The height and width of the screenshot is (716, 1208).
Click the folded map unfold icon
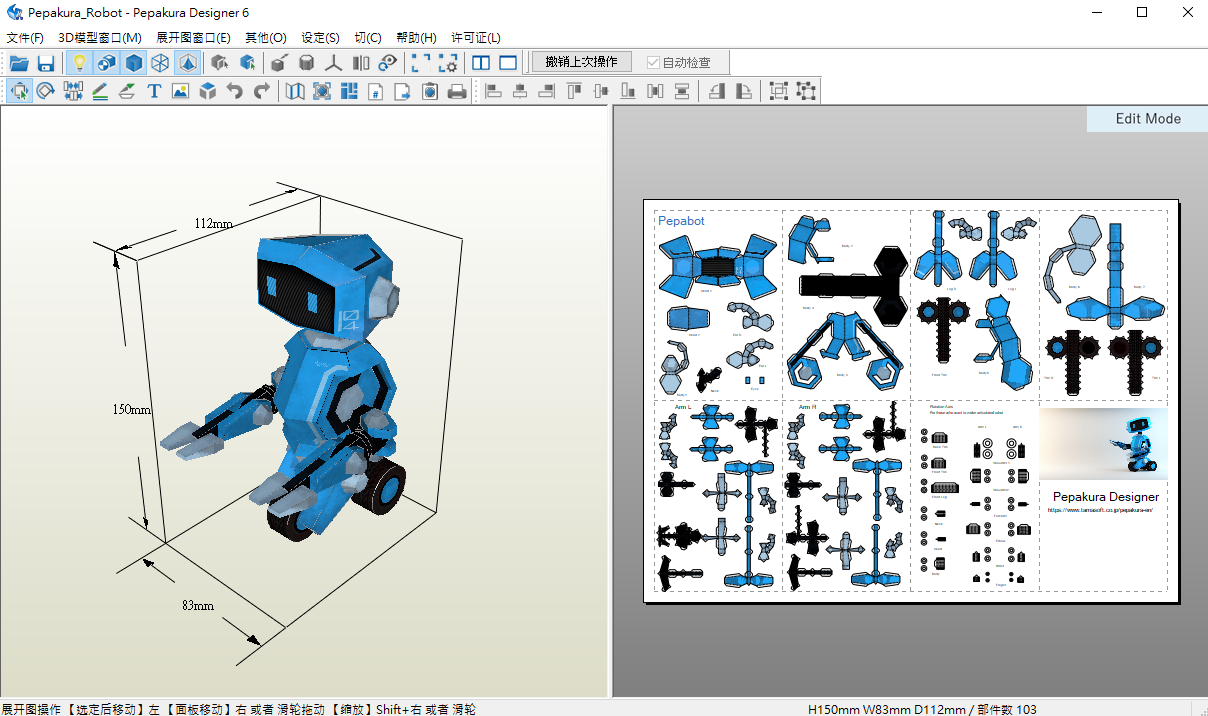pos(295,91)
